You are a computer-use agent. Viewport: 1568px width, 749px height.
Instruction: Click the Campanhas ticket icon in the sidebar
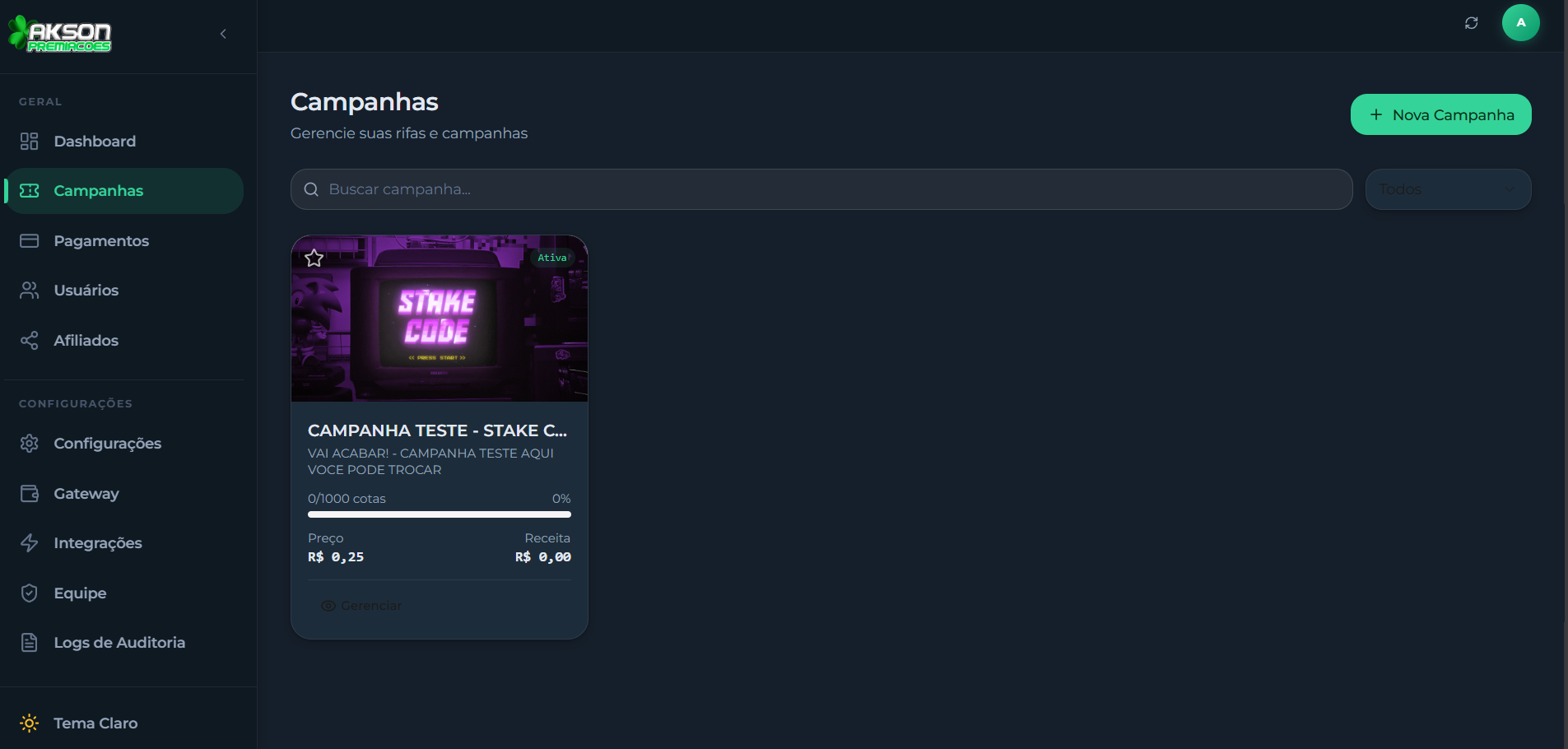point(30,191)
